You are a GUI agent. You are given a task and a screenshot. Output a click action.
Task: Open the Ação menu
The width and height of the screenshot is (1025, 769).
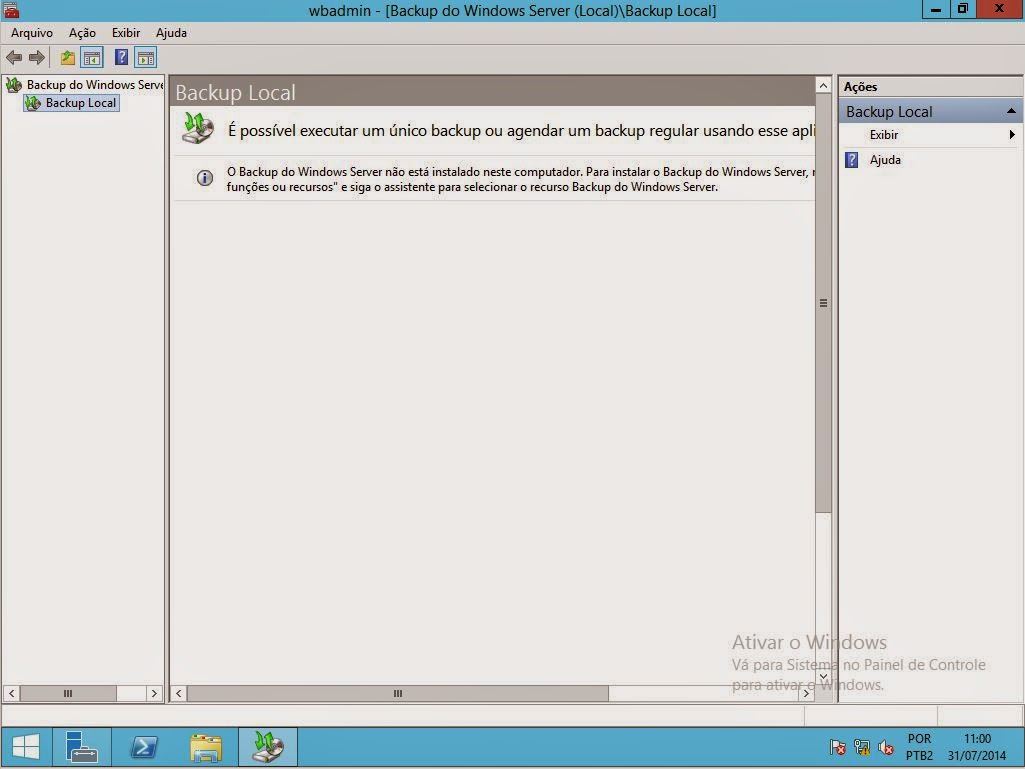tap(82, 33)
